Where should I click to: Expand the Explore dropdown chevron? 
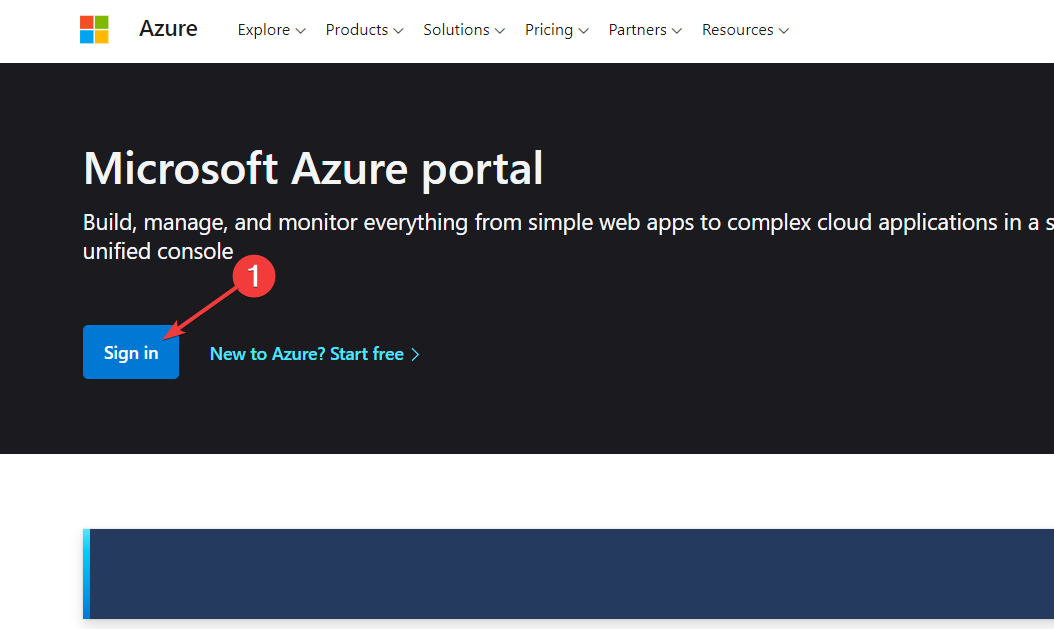coord(300,31)
